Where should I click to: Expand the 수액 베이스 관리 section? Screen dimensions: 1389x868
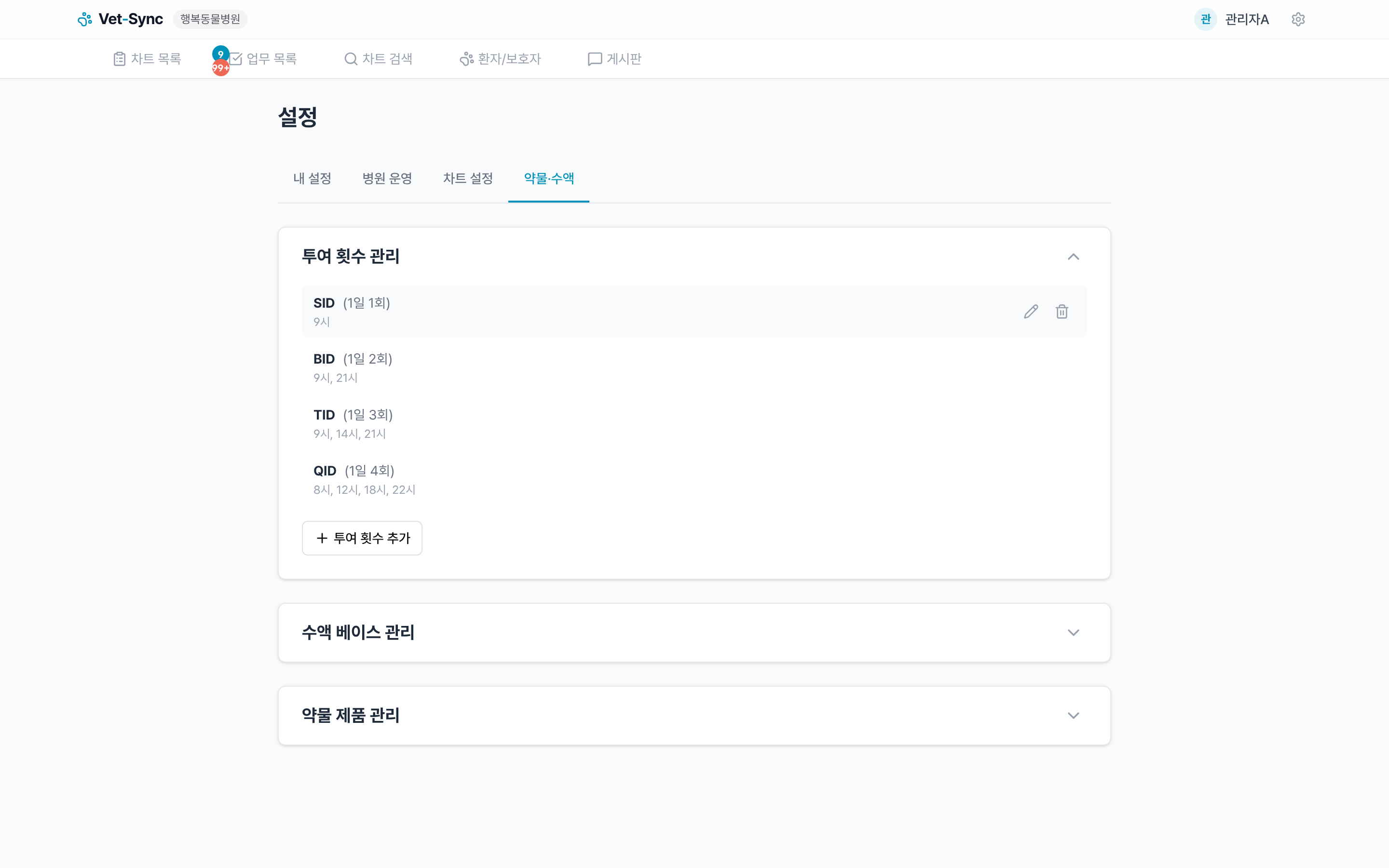click(x=1074, y=632)
